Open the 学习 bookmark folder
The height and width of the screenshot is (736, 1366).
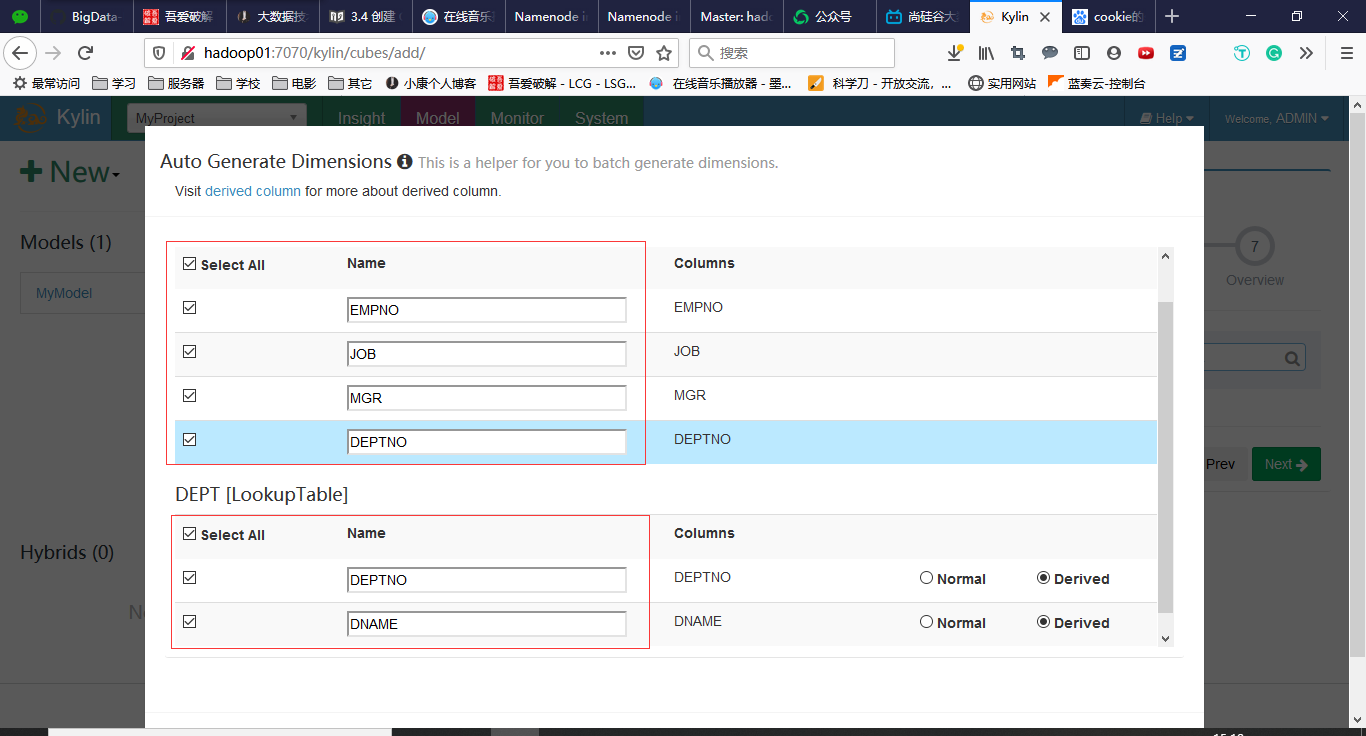click(114, 84)
